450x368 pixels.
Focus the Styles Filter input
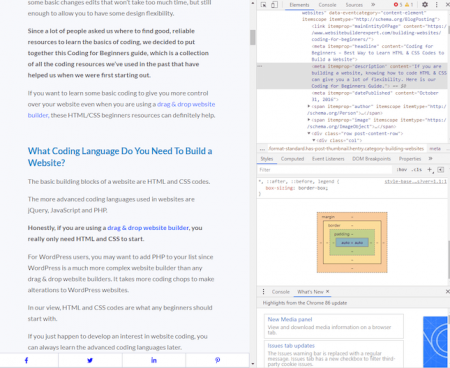pos(325,170)
